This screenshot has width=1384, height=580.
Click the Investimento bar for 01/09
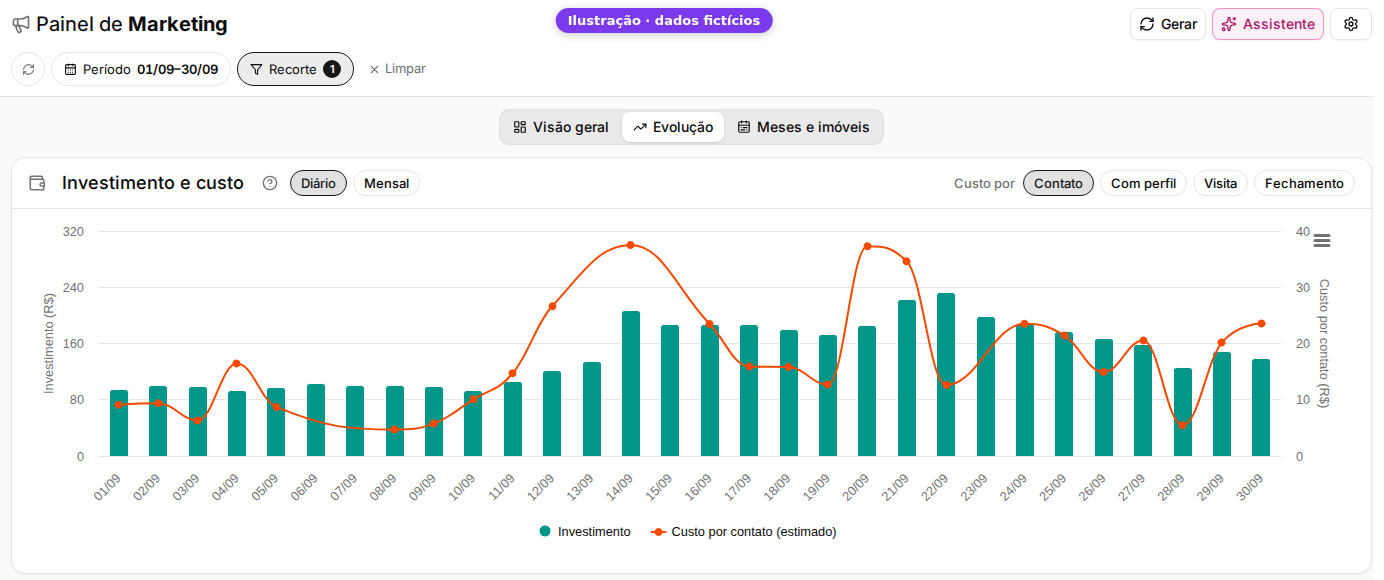119,423
